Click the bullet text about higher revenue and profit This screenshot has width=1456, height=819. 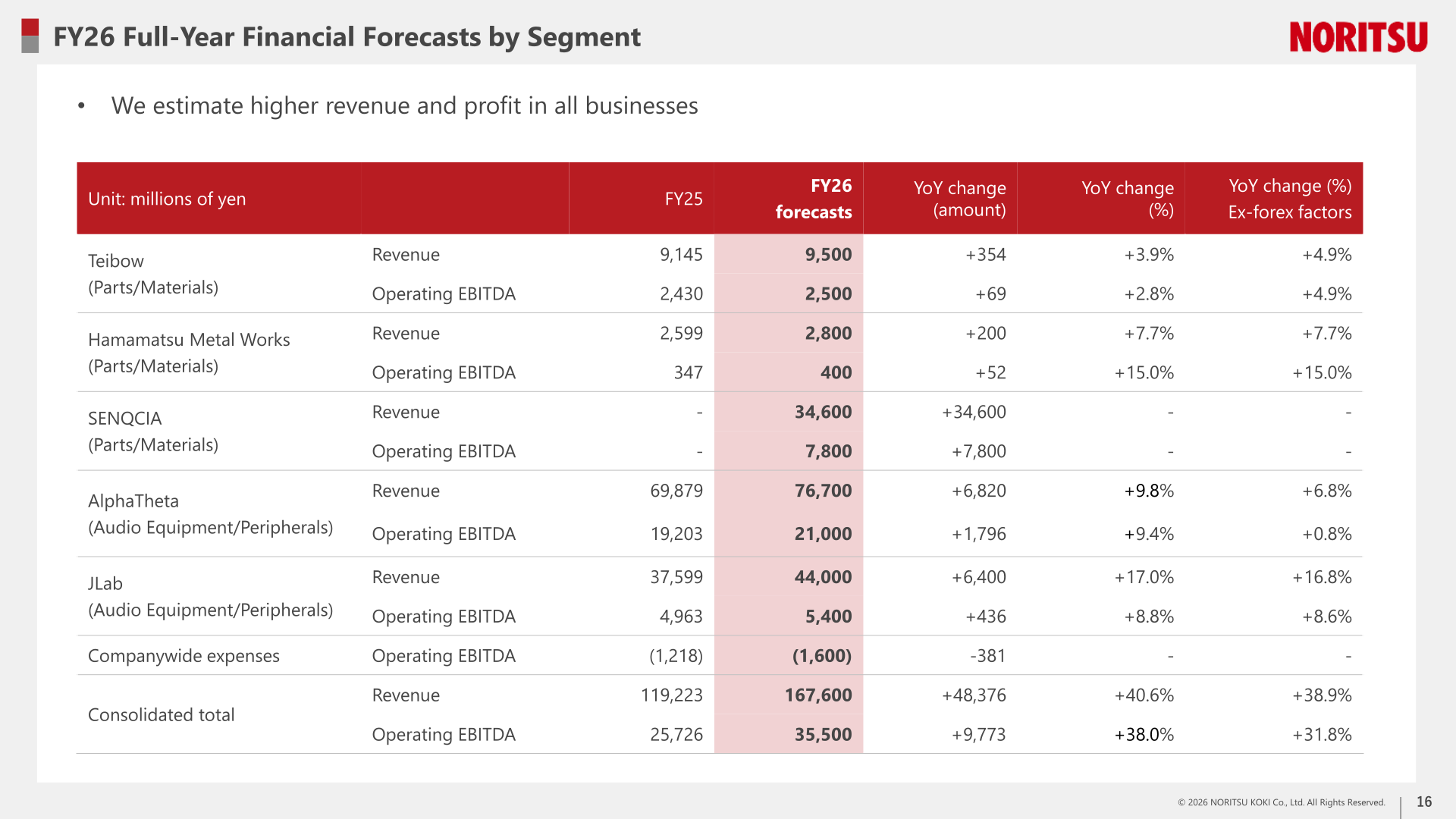(x=404, y=105)
